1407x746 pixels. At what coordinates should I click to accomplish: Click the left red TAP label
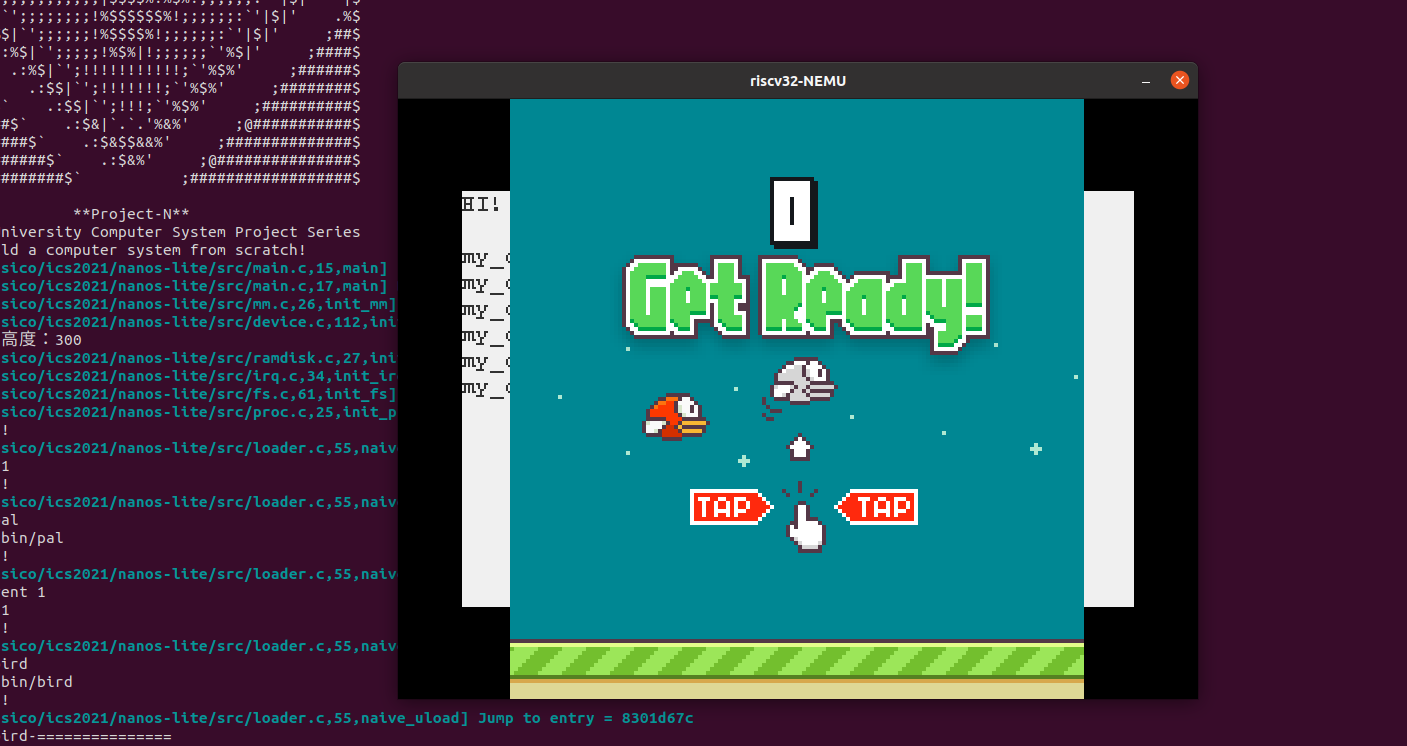click(x=731, y=507)
